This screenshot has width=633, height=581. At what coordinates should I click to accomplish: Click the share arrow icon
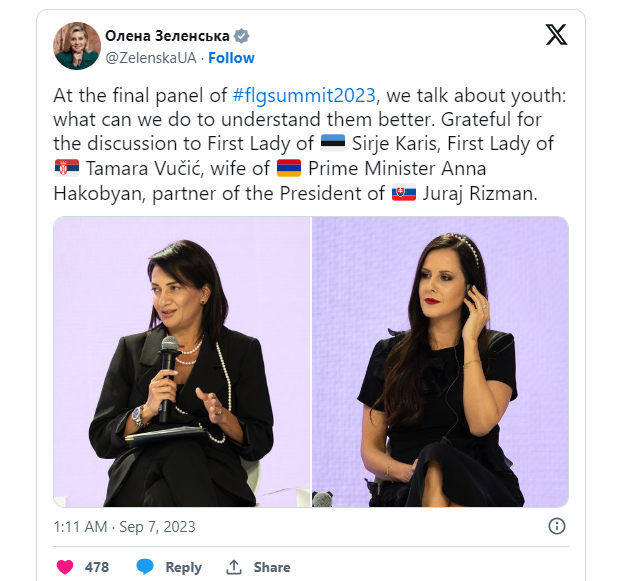(x=234, y=567)
